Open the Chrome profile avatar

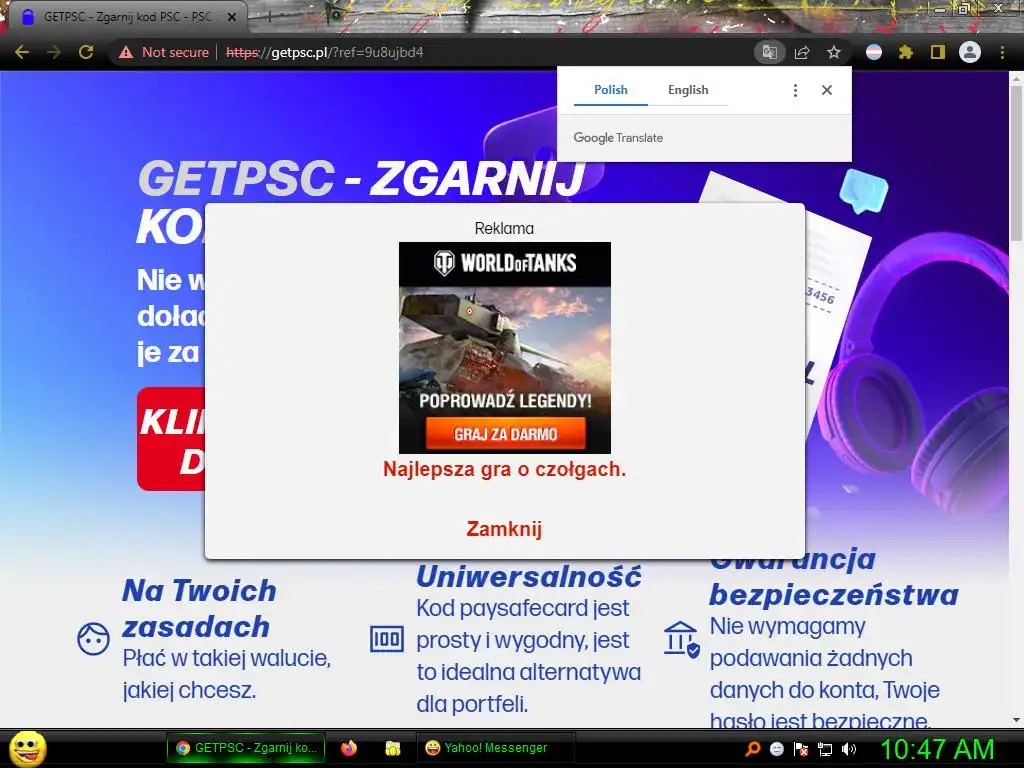coord(970,52)
